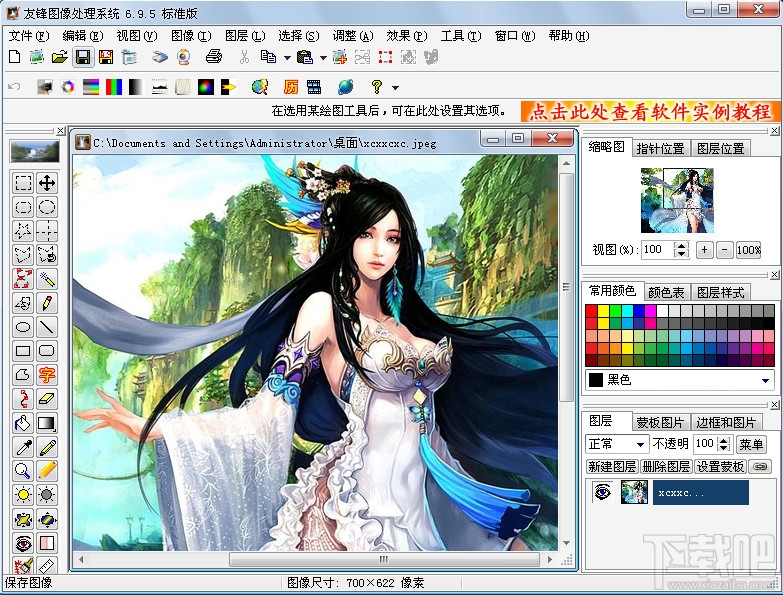This screenshot has height=595, width=783.
Task: Click the copy icon in toolbar
Action: [268, 57]
